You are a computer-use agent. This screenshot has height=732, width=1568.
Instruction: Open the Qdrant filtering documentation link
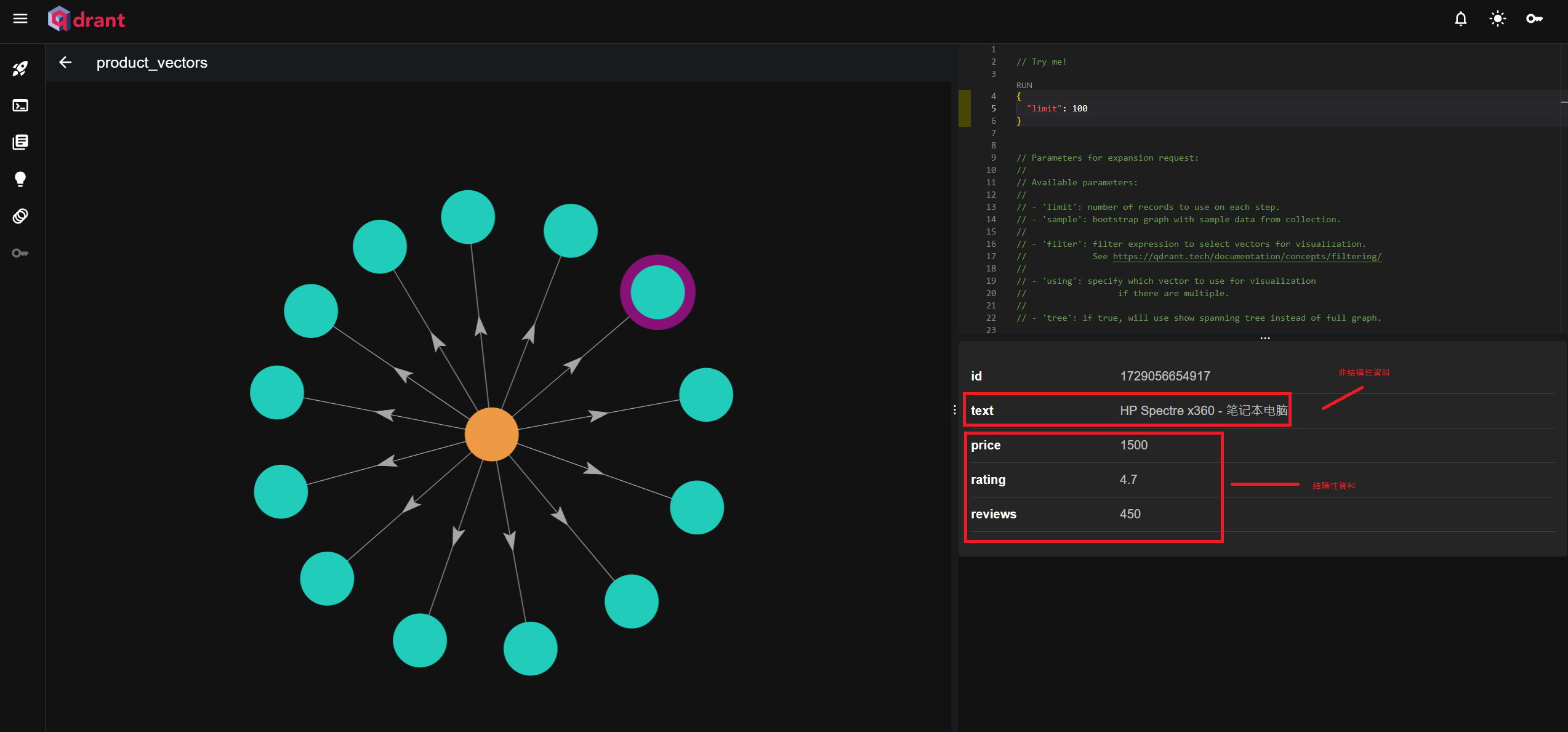(1247, 256)
